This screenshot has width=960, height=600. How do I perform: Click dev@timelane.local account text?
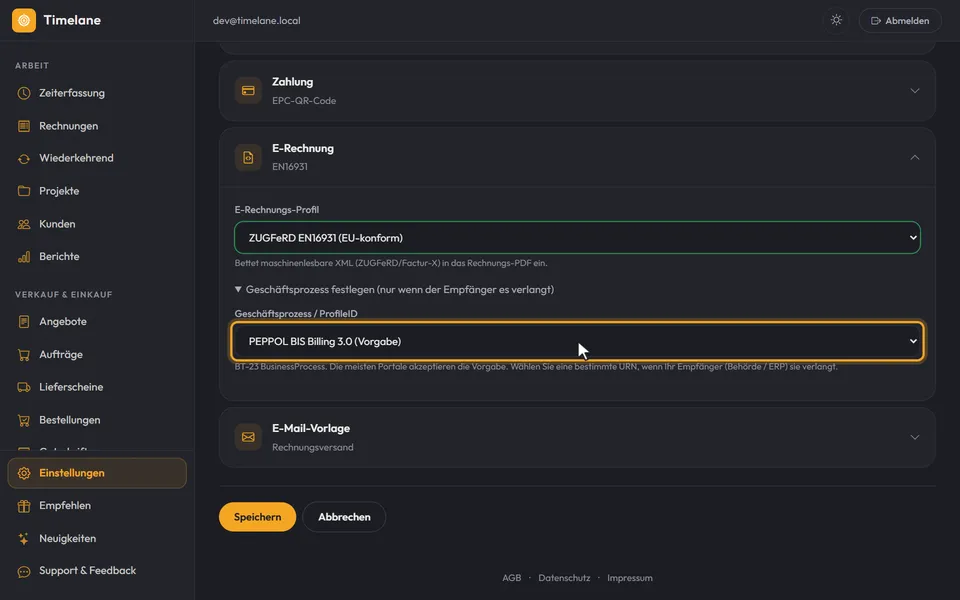coord(257,20)
